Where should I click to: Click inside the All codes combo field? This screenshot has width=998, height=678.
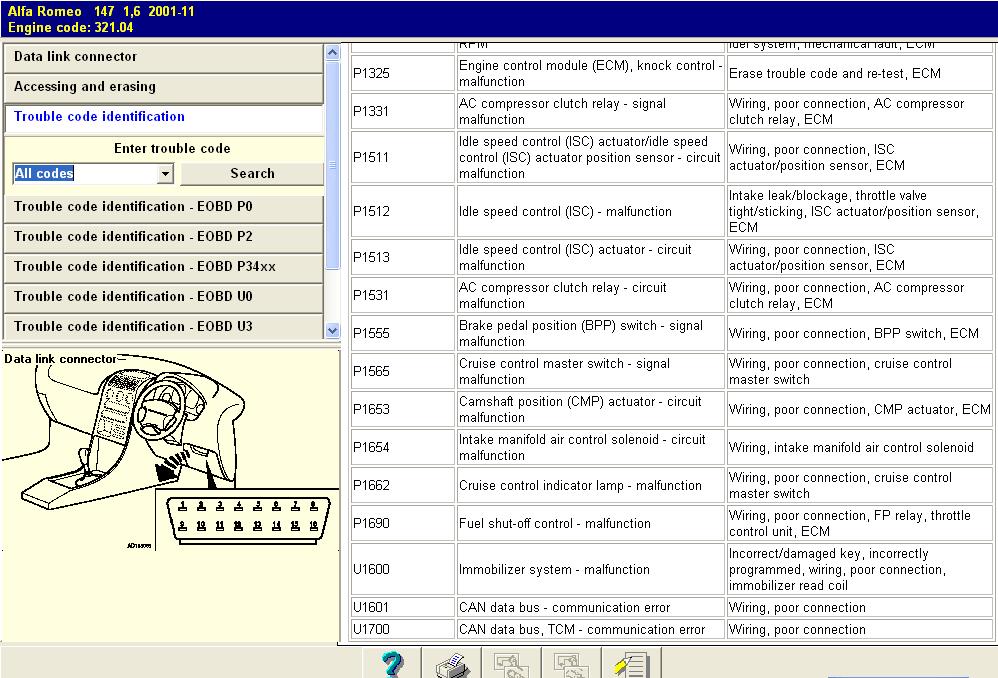point(85,174)
